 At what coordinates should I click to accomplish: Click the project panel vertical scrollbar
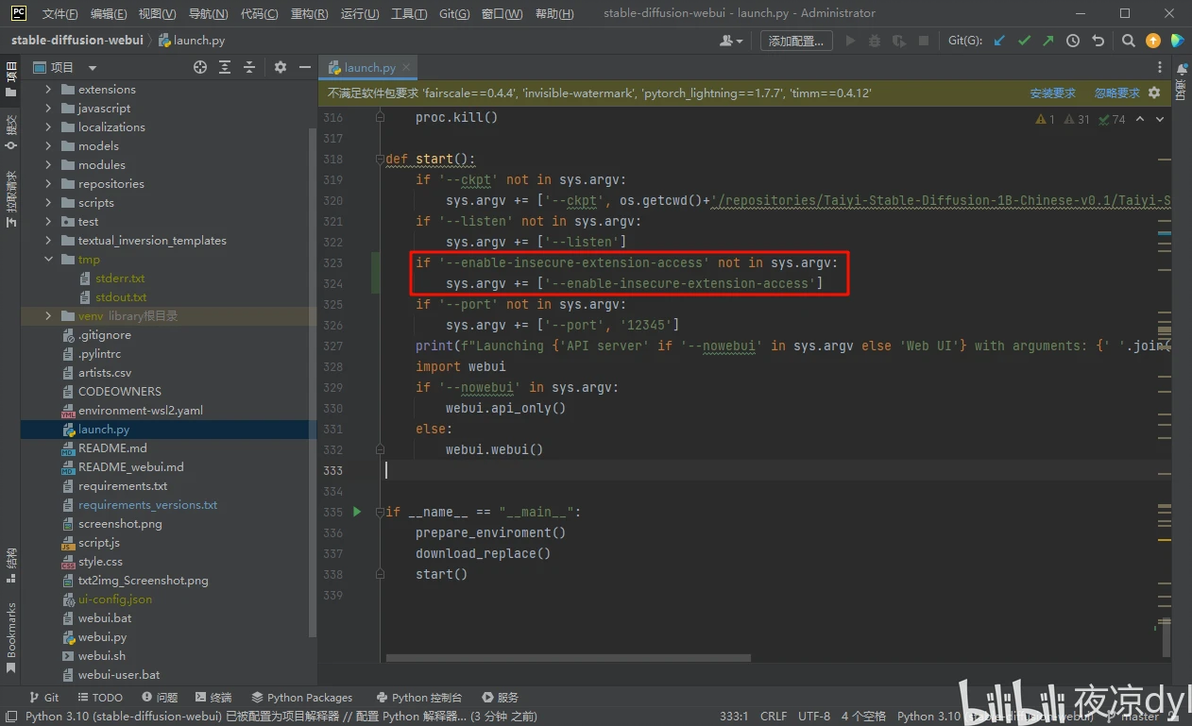point(312,384)
